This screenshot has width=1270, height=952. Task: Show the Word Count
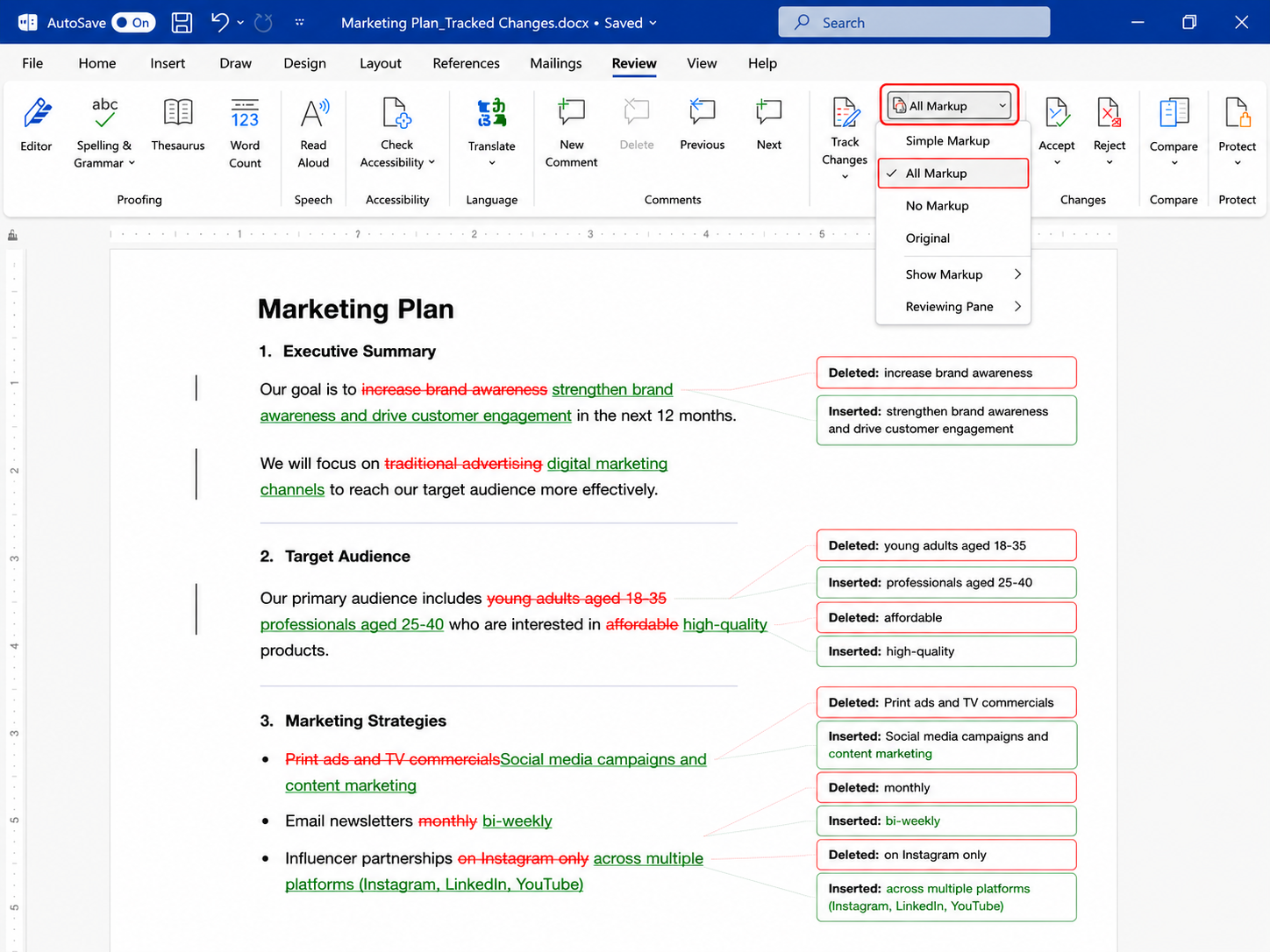tap(245, 132)
